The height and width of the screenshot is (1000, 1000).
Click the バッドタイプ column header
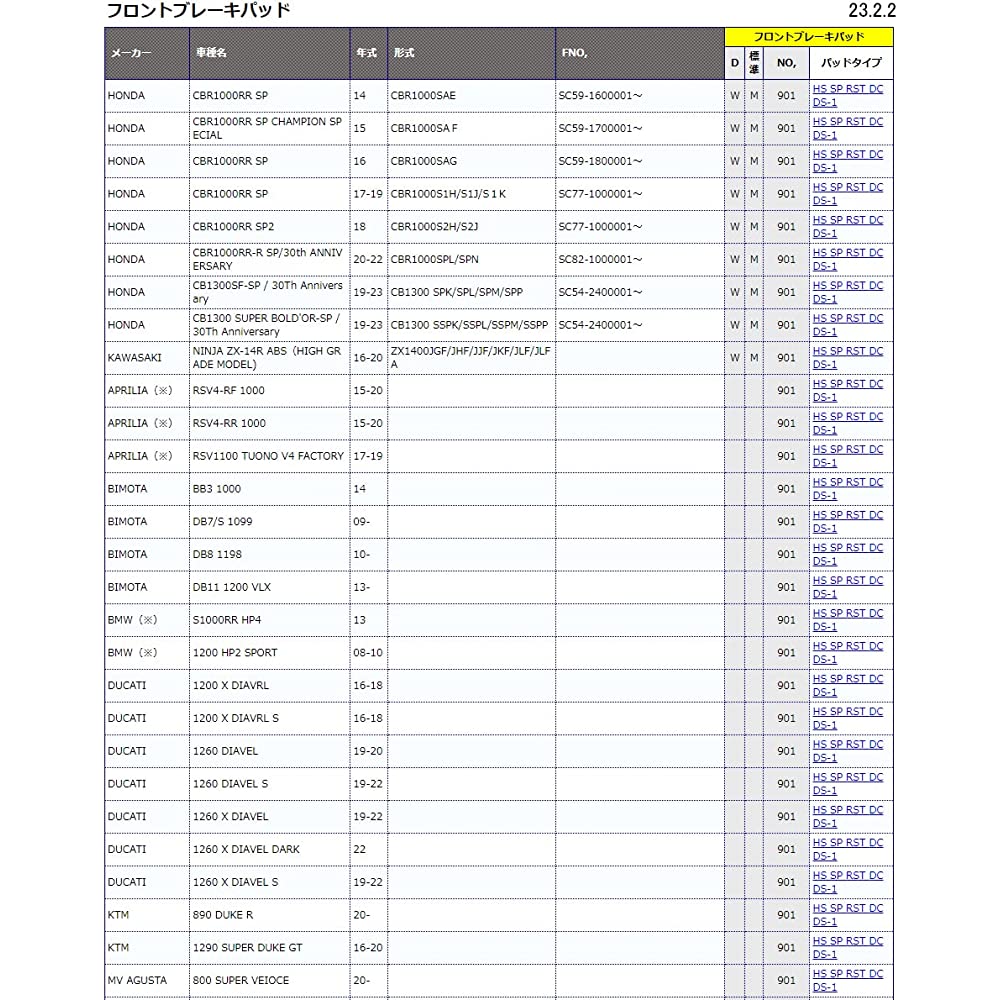coord(851,62)
